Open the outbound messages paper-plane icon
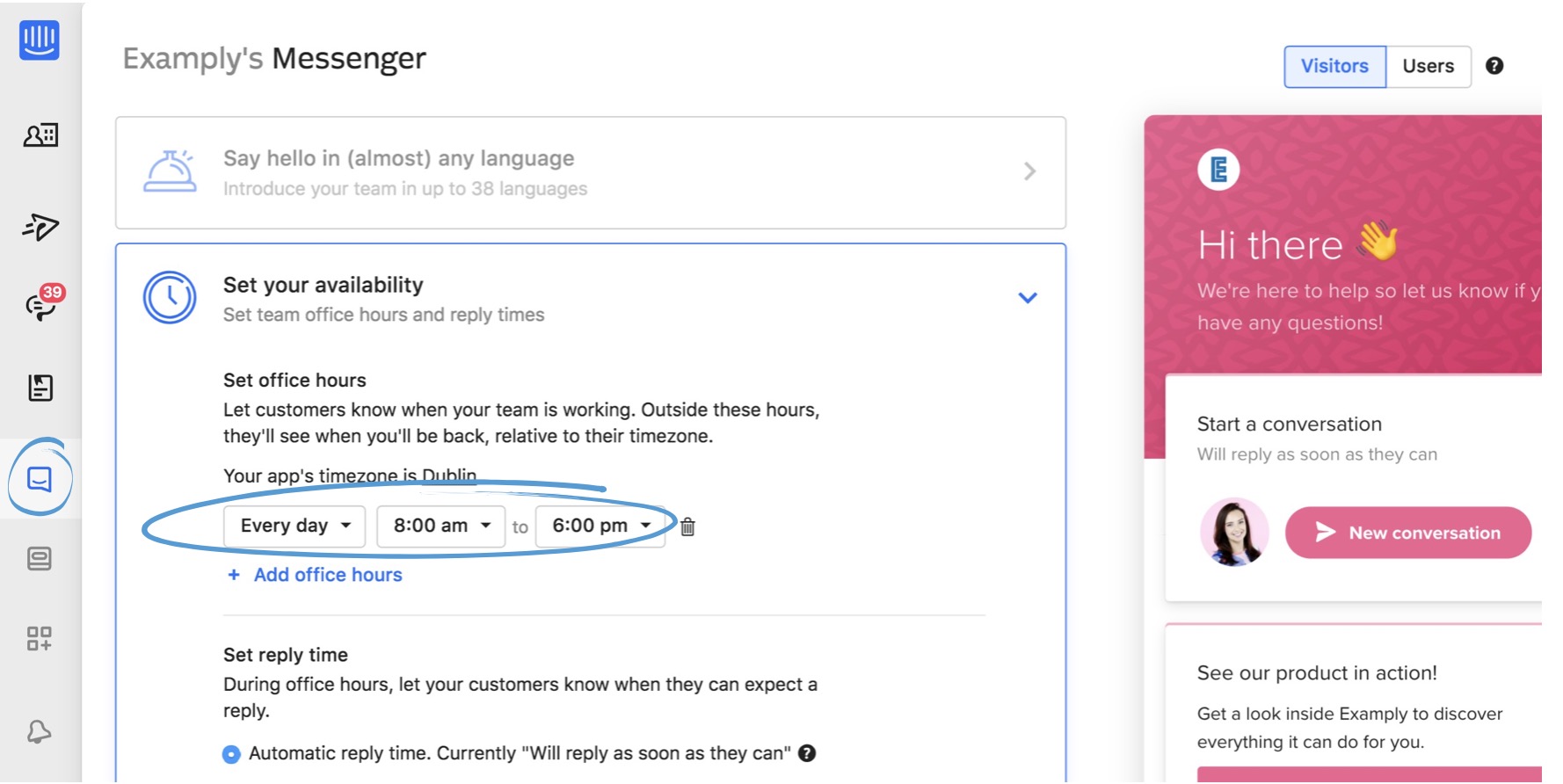This screenshot has height=784, width=1563. 40,227
